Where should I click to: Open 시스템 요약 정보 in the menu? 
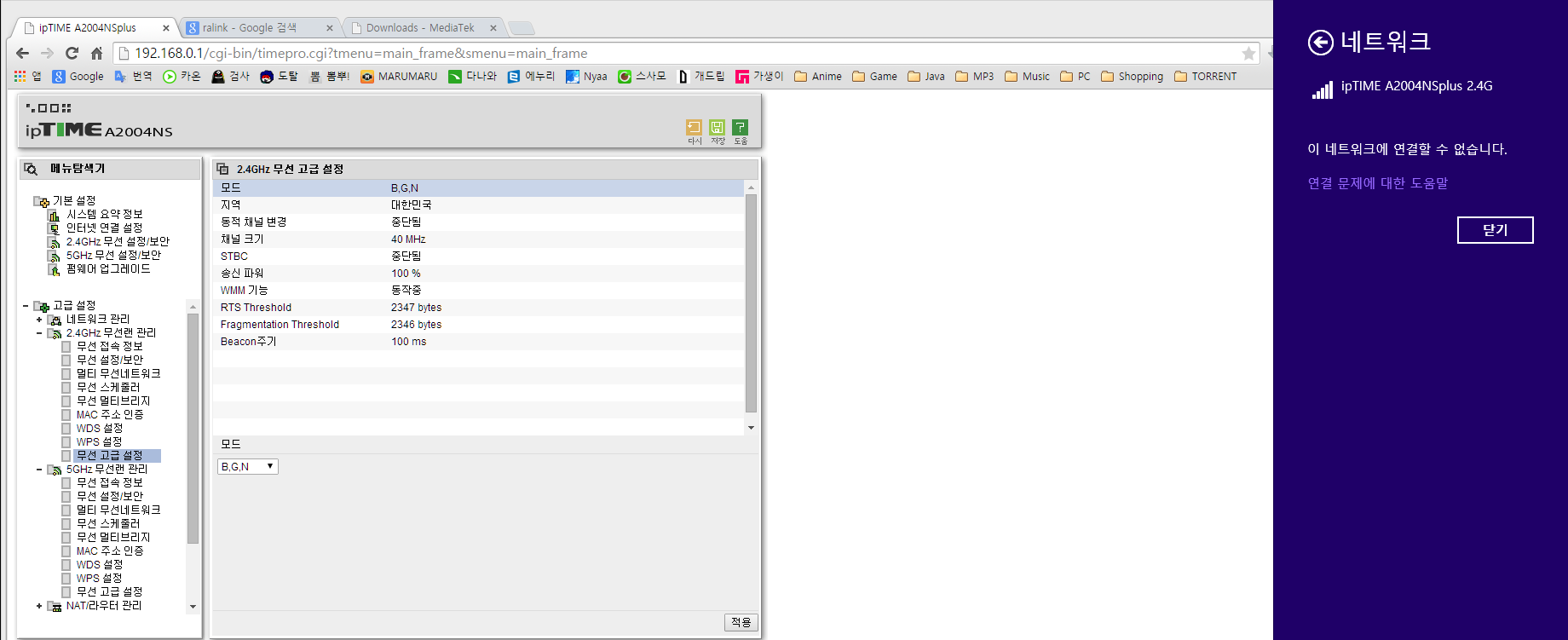[105, 215]
